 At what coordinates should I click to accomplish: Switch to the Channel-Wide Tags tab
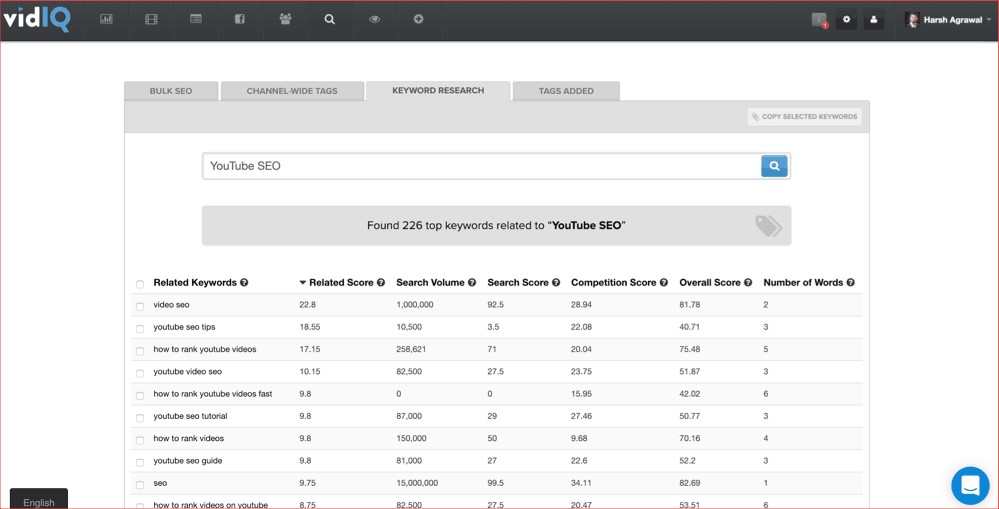pos(292,91)
